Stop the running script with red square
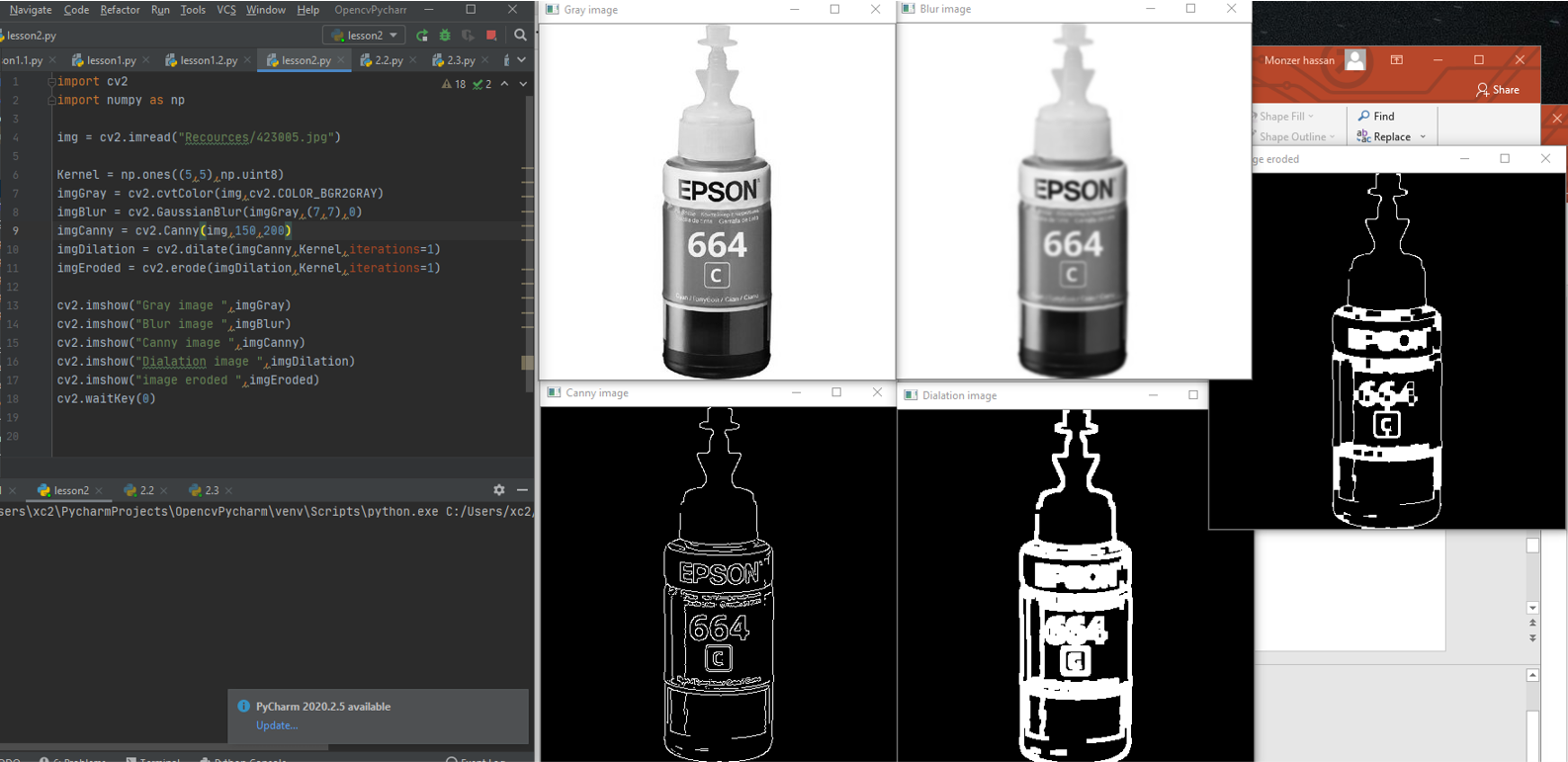 click(491, 36)
